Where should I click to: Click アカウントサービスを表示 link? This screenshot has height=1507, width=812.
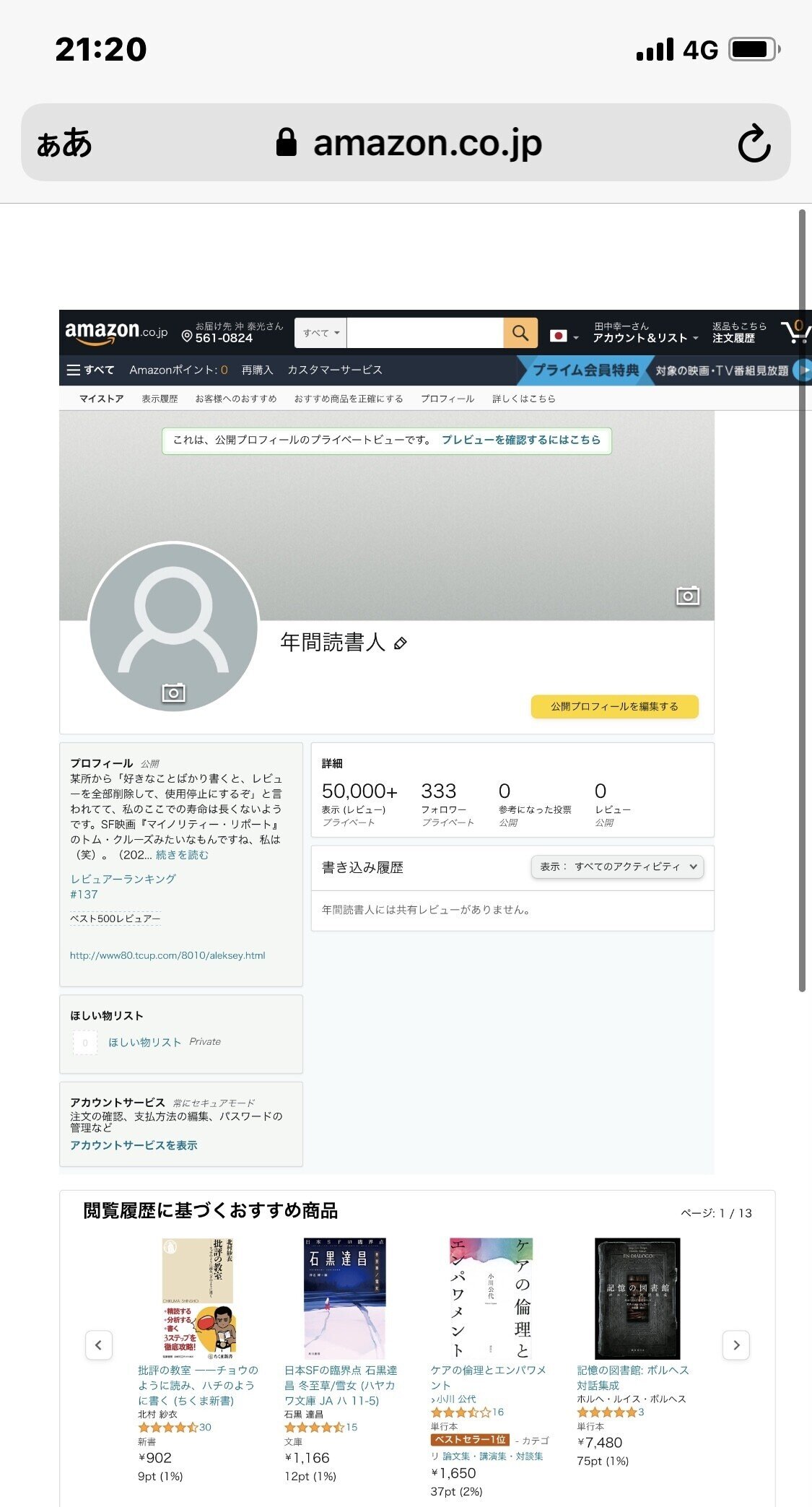pyautogui.click(x=134, y=1145)
